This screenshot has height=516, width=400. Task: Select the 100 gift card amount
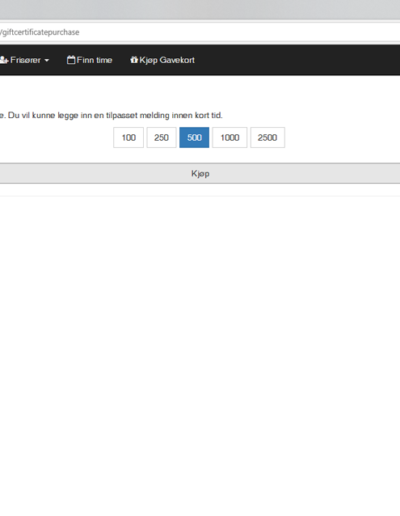tap(128, 137)
